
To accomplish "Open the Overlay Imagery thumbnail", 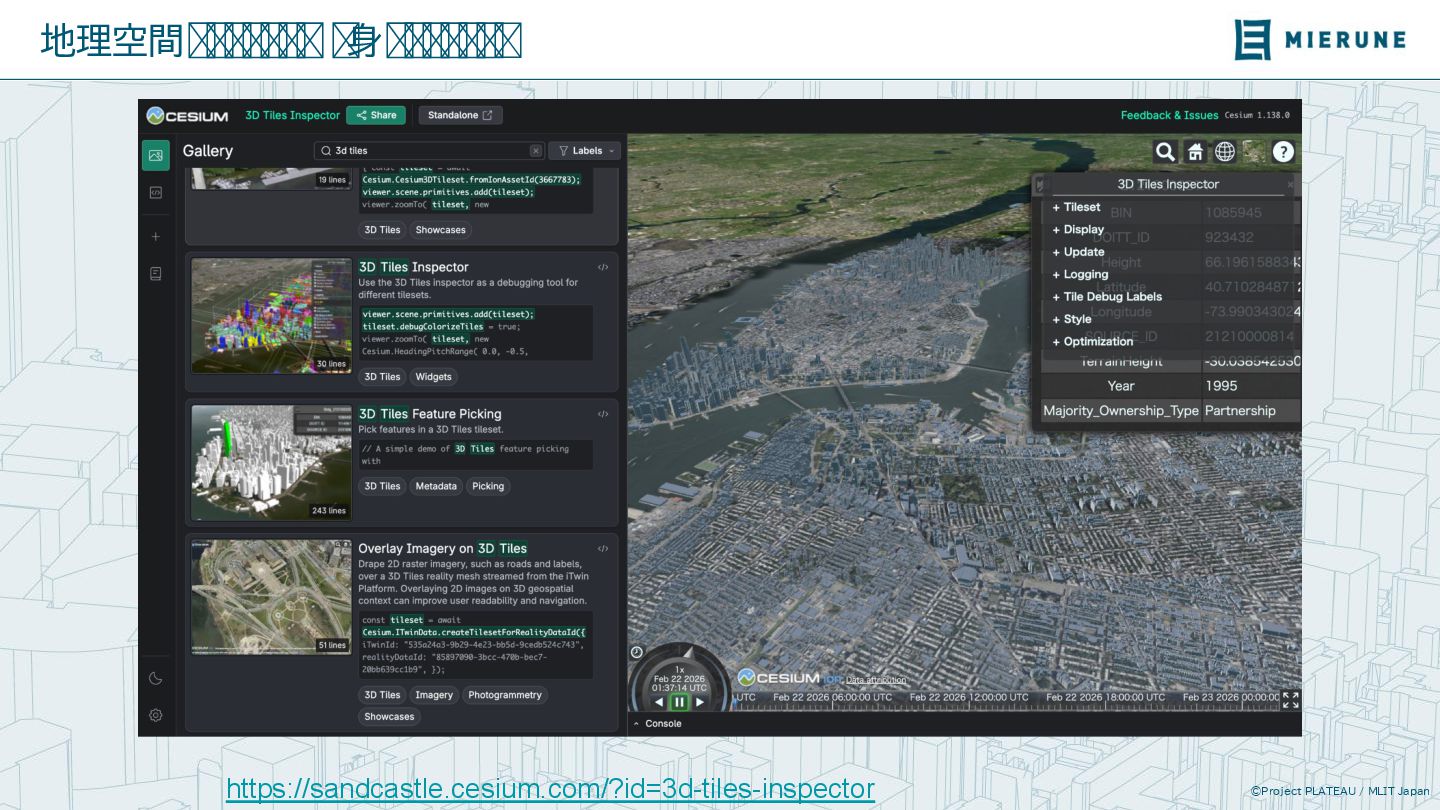I will coord(271,598).
